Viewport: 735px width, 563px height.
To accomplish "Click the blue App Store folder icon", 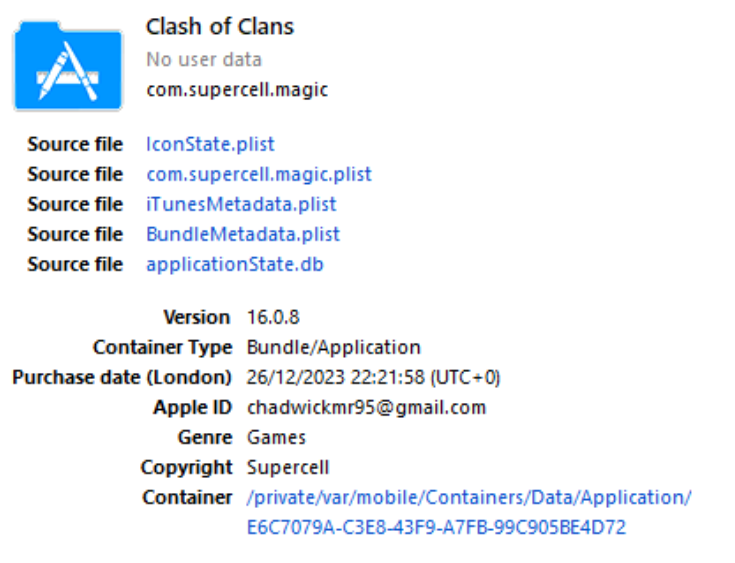I will [x=67, y=65].
